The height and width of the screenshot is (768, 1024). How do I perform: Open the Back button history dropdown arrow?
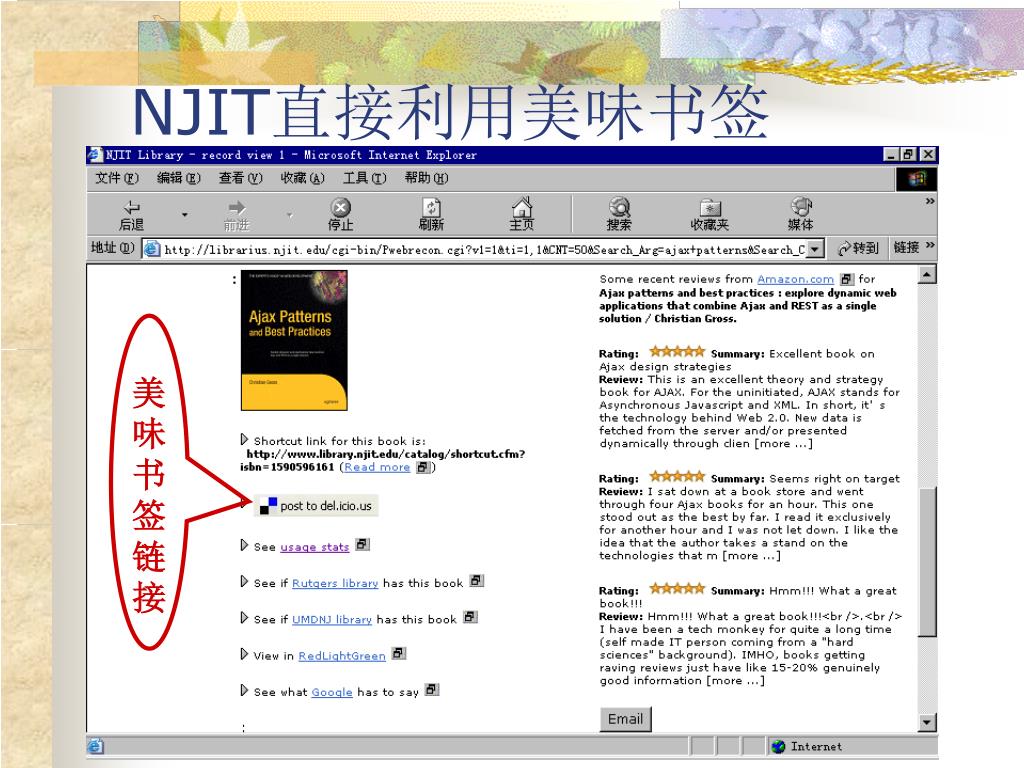click(x=184, y=215)
